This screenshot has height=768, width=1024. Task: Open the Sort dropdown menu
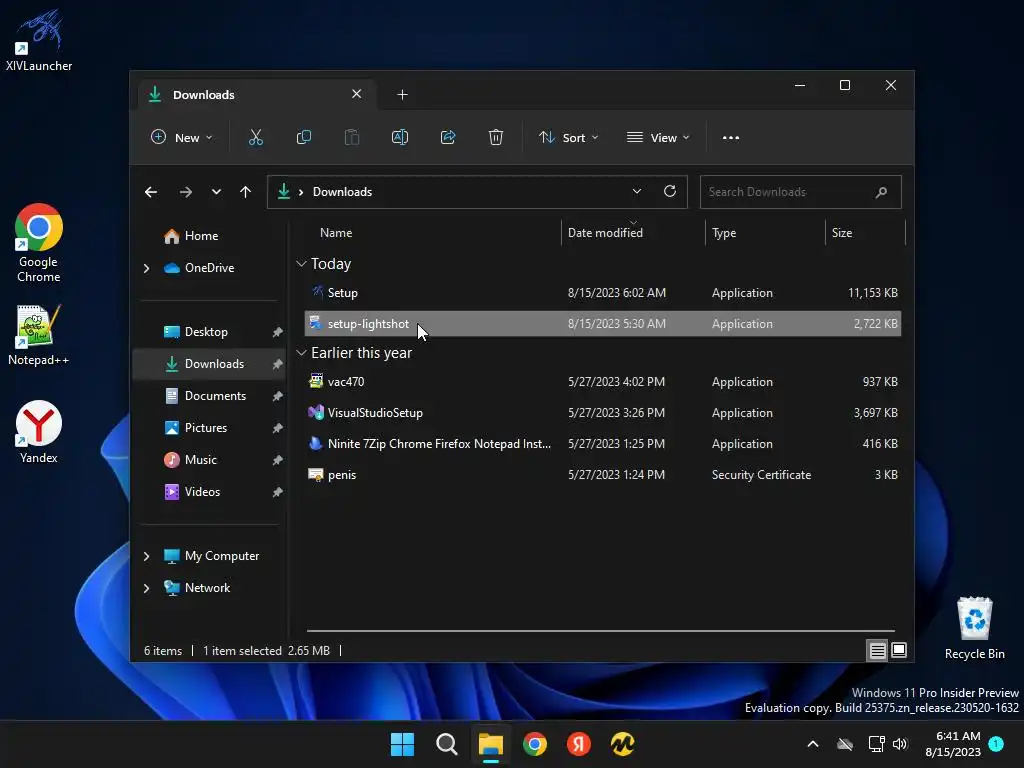(568, 138)
